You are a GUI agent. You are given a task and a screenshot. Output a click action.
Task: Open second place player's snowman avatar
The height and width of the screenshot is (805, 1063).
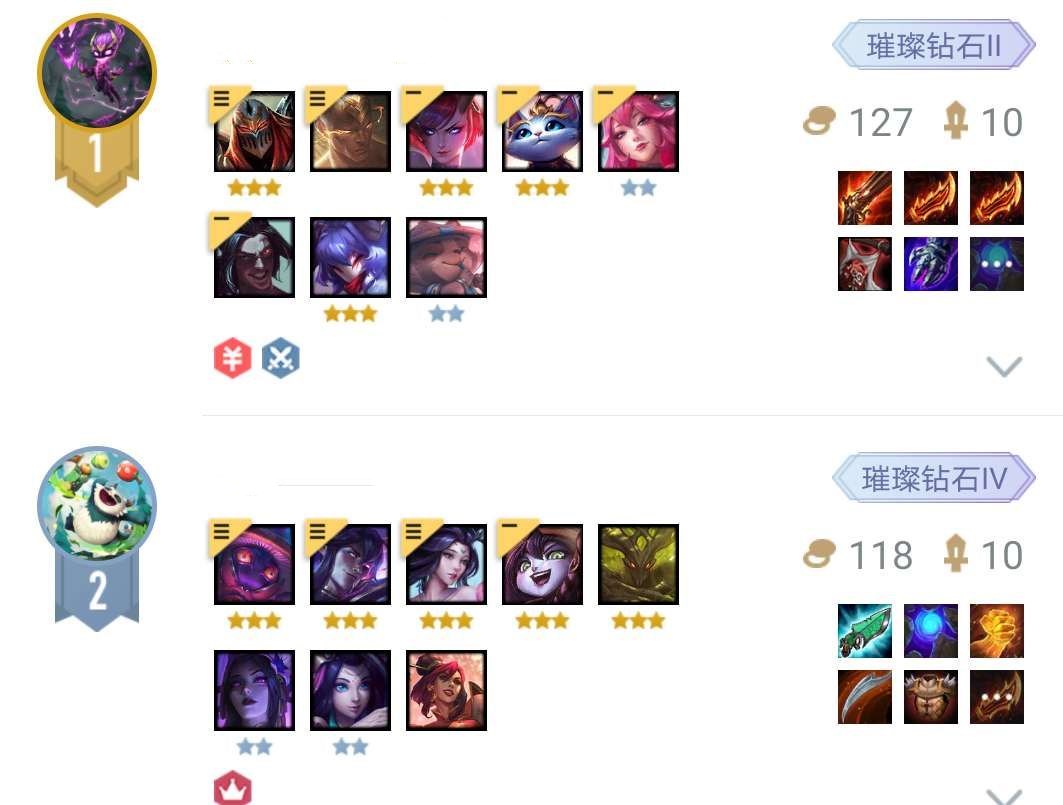click(x=97, y=504)
